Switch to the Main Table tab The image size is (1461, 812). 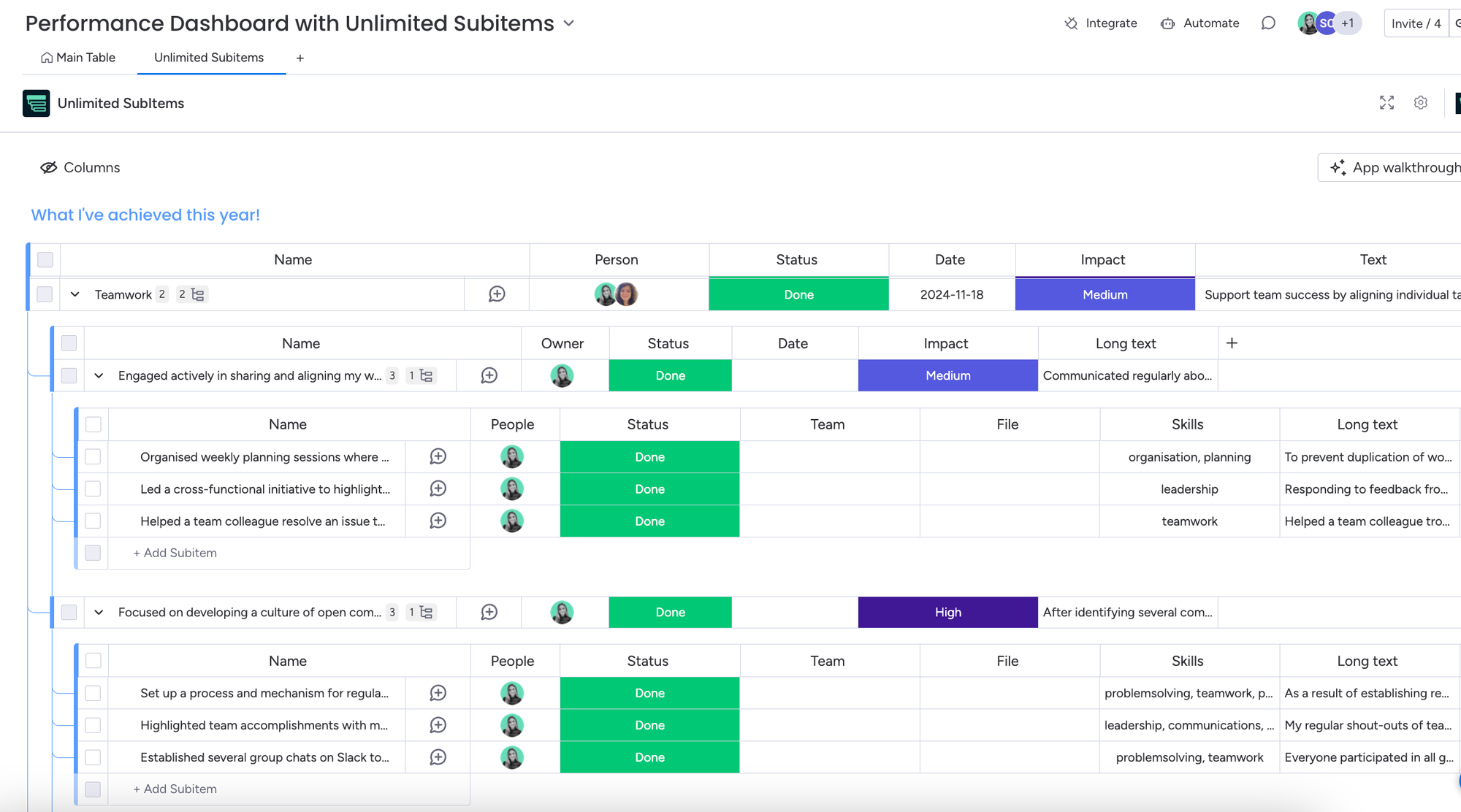(78, 58)
